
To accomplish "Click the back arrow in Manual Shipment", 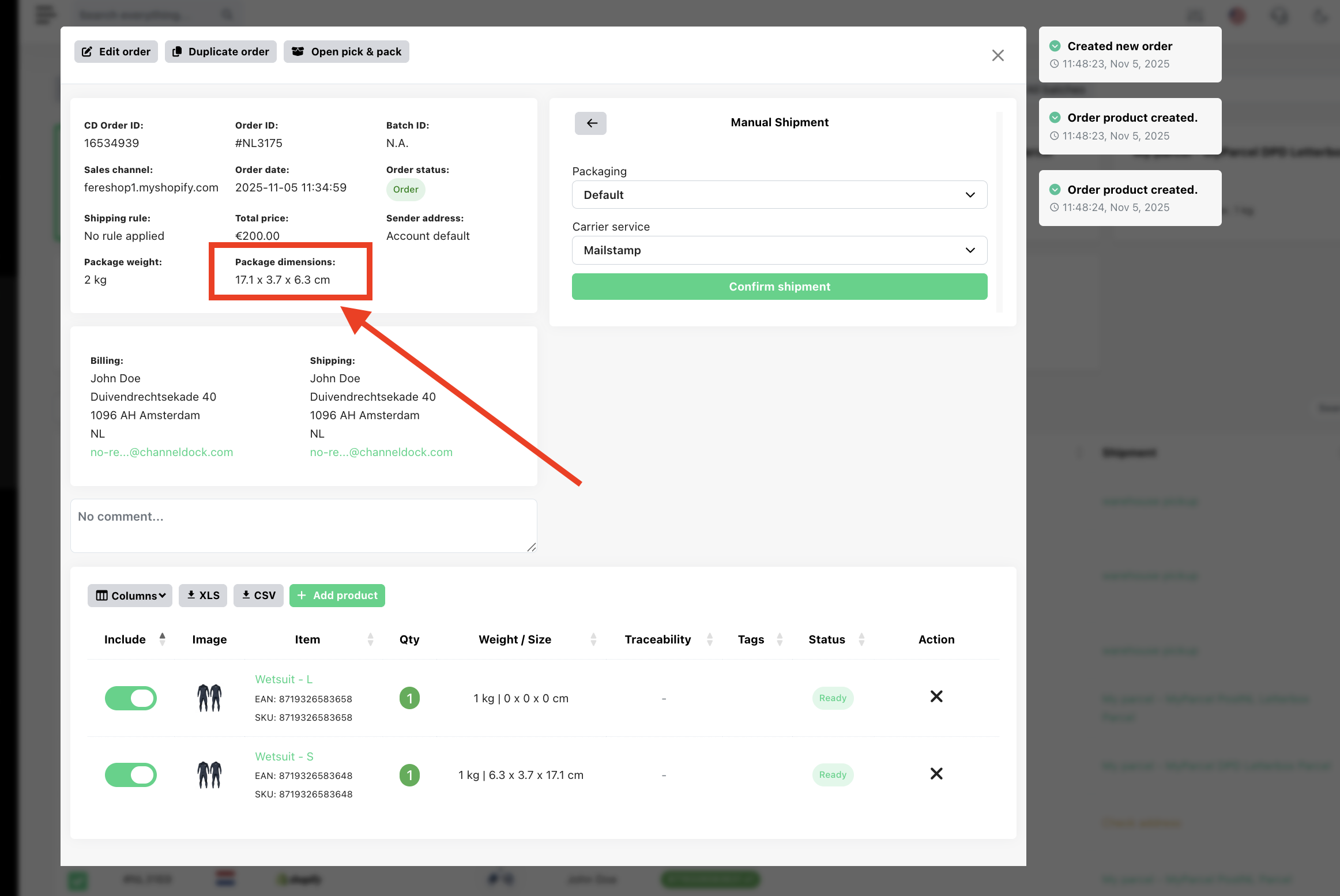I will point(590,123).
